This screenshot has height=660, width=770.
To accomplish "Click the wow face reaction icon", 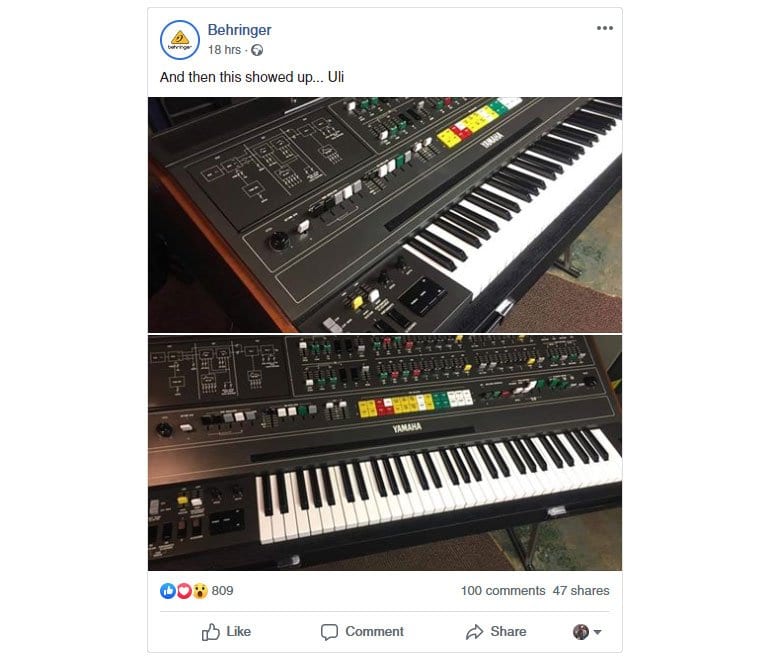I will click(200, 591).
